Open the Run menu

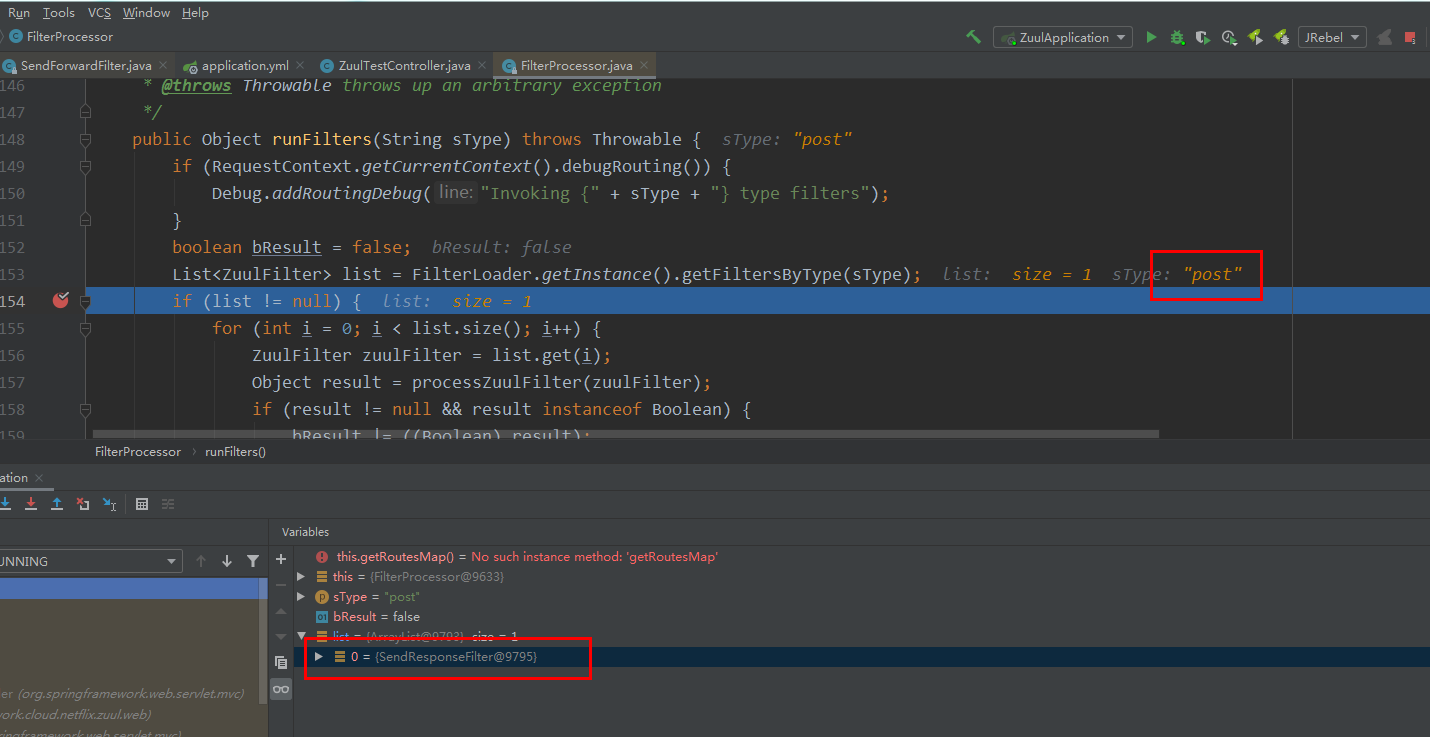click(19, 12)
